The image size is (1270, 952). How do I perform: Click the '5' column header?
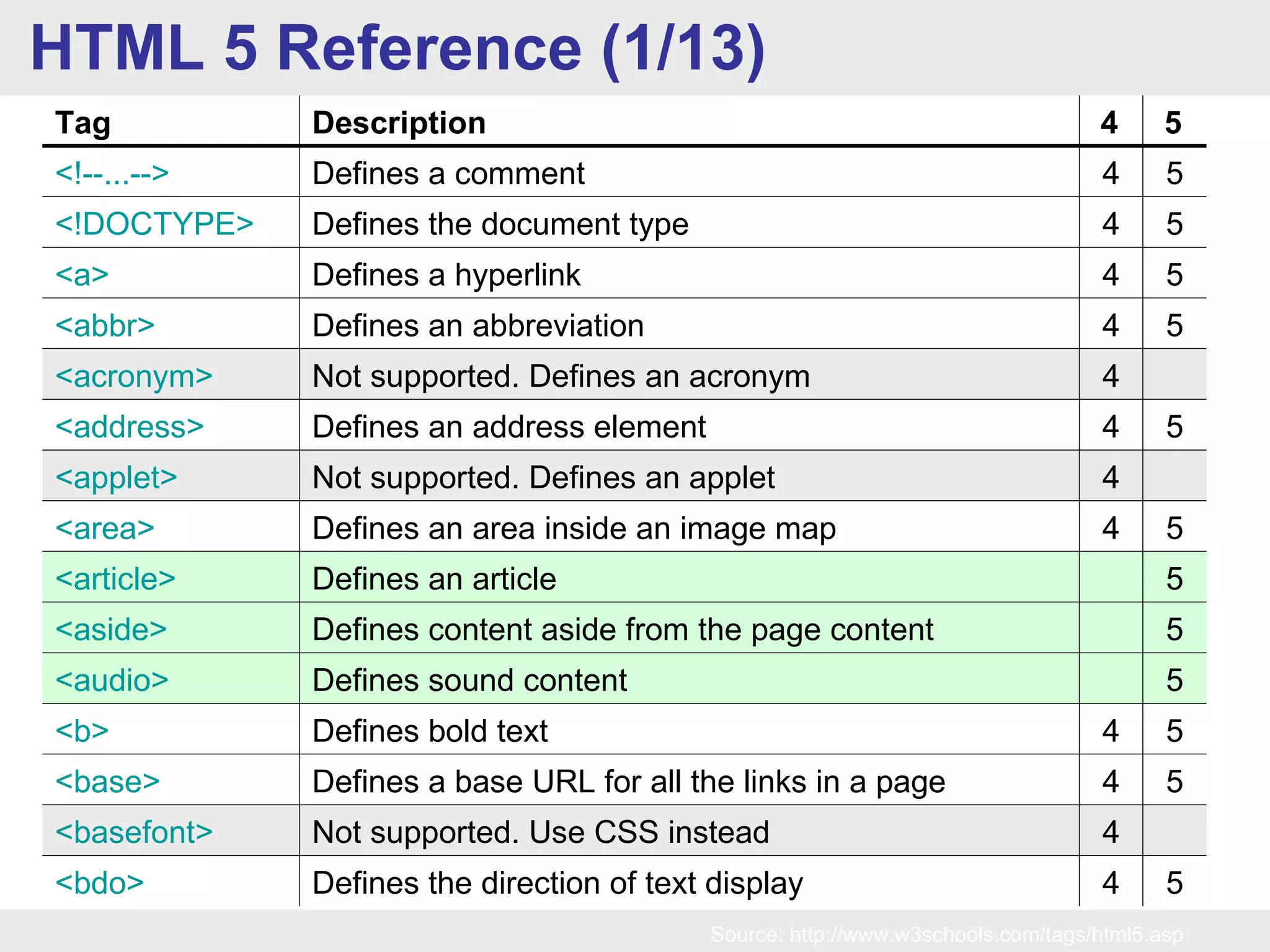pyautogui.click(x=1174, y=123)
